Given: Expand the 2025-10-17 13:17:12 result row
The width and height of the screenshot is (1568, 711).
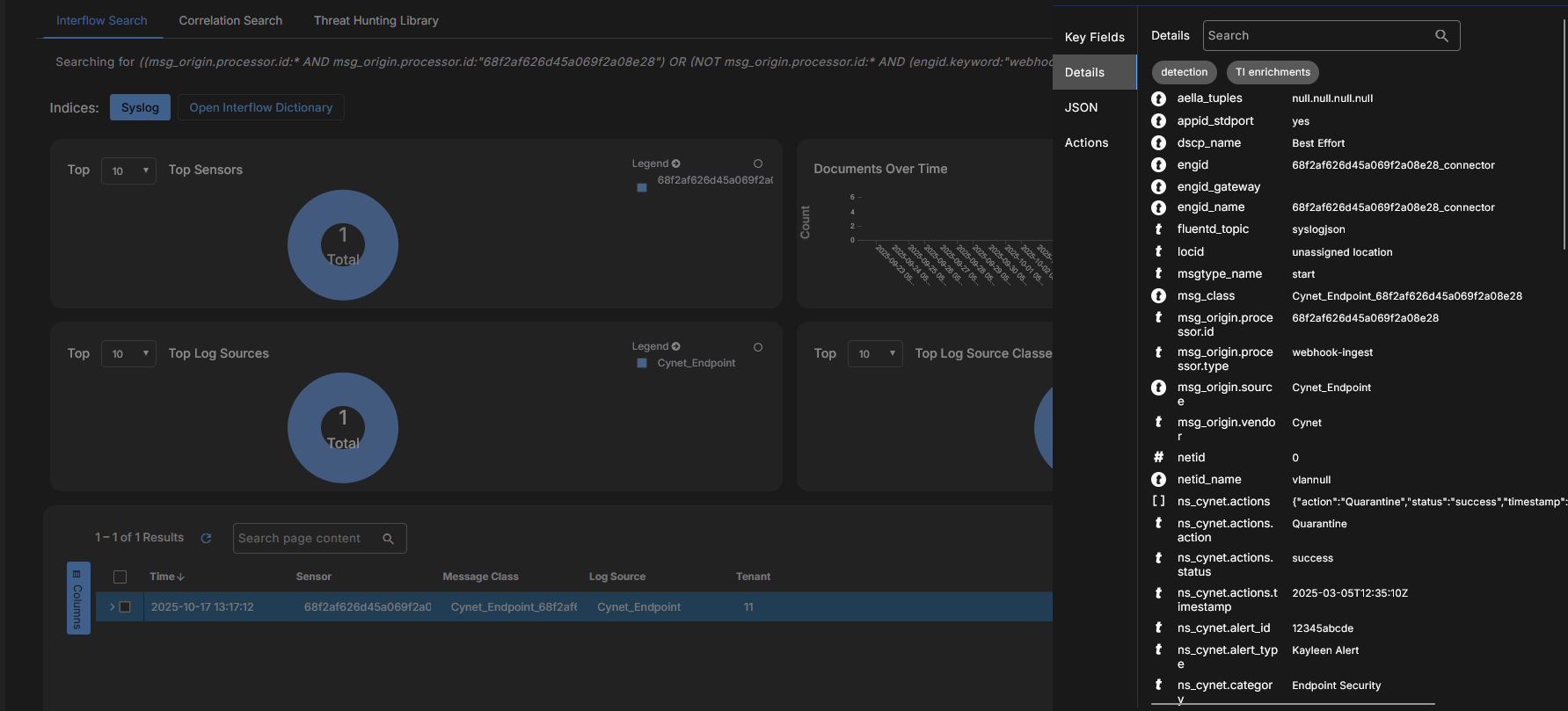Looking at the screenshot, I should point(112,606).
